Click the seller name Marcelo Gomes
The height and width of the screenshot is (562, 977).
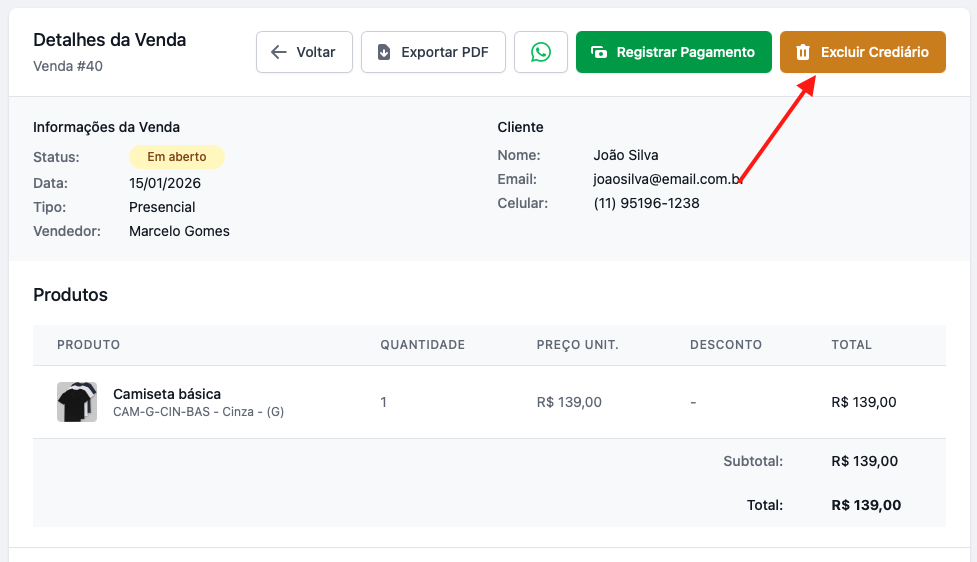click(179, 231)
